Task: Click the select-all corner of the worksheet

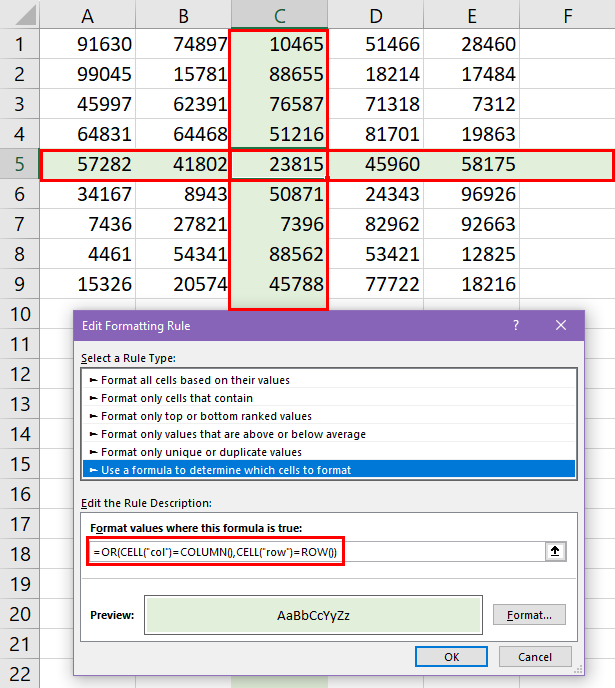Action: click(x=20, y=14)
